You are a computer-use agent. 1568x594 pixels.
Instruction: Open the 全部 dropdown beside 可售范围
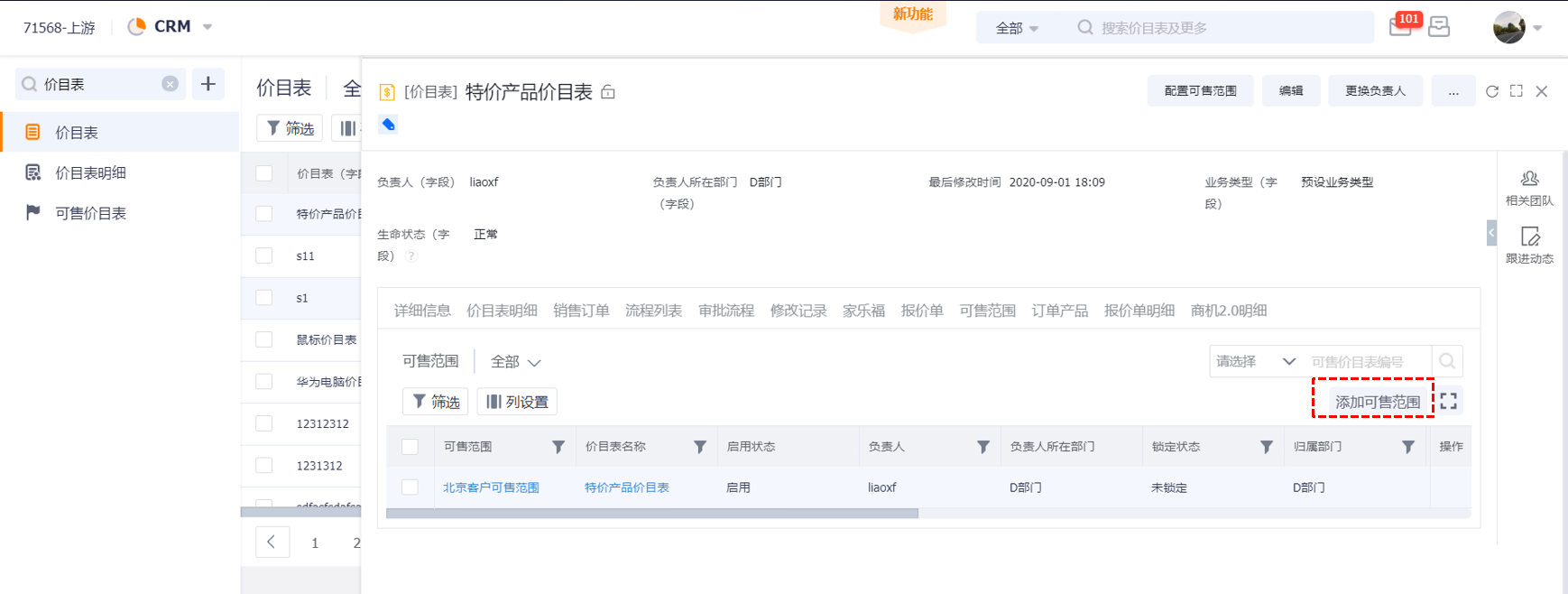(x=515, y=362)
